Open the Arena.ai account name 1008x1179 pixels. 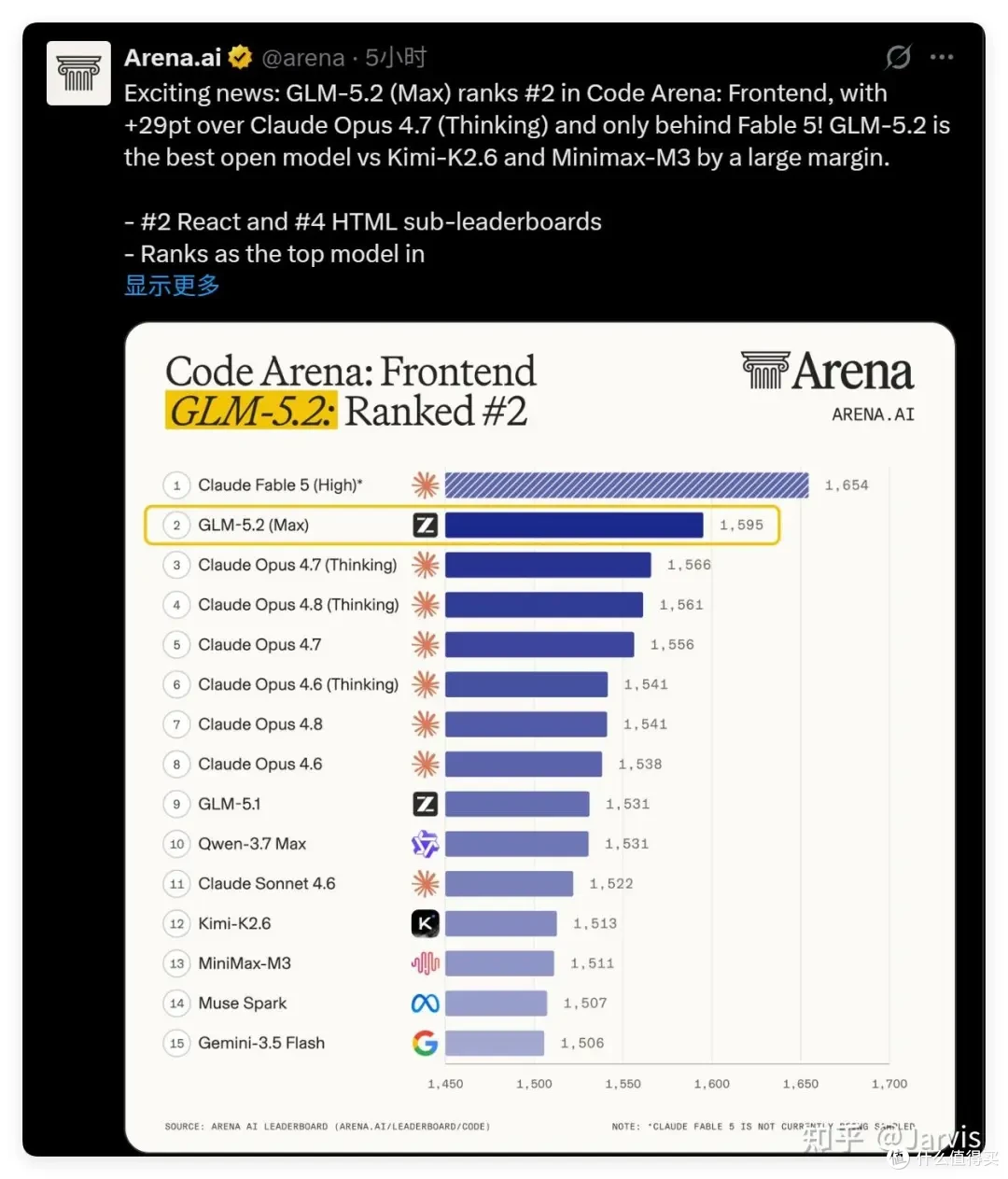[173, 58]
